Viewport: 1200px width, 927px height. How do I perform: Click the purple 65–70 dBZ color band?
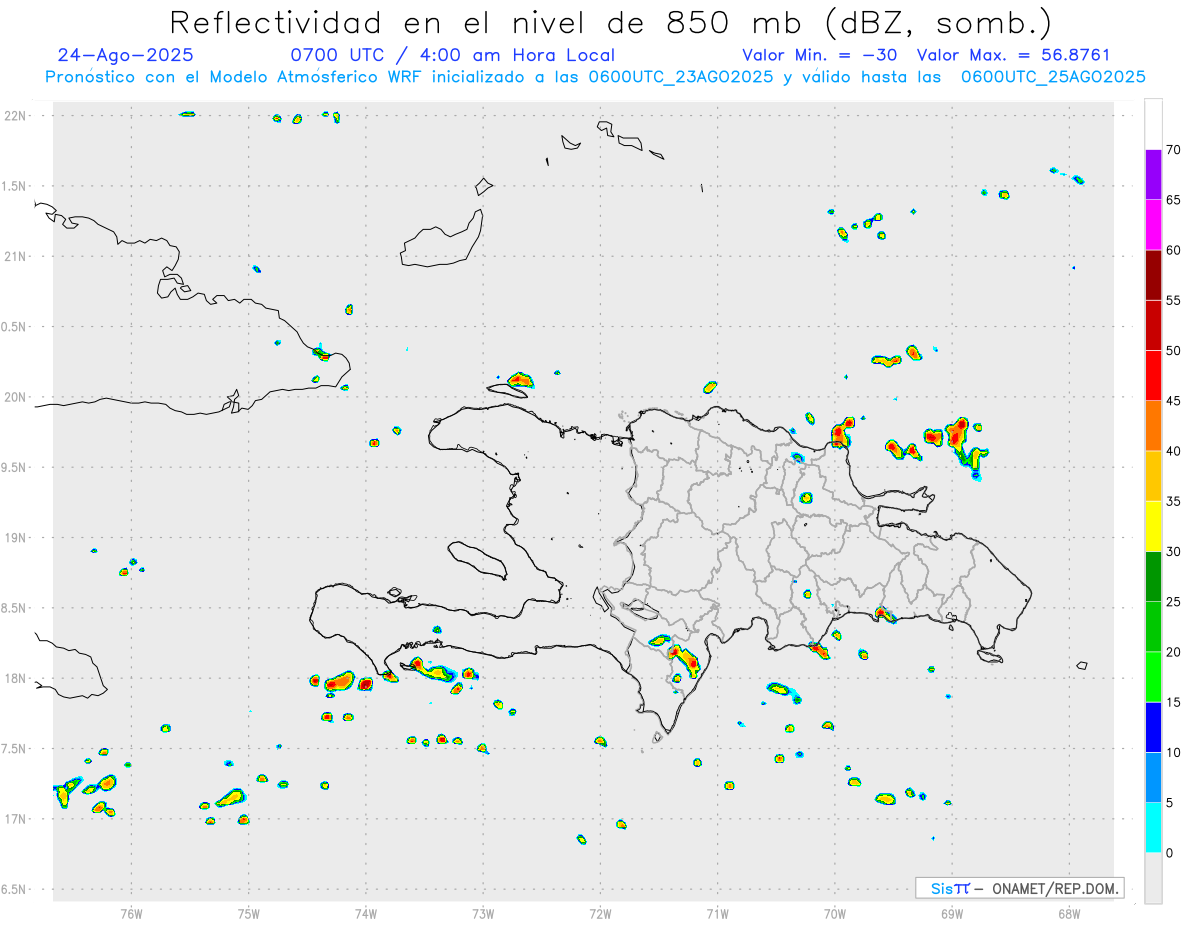1153,175
